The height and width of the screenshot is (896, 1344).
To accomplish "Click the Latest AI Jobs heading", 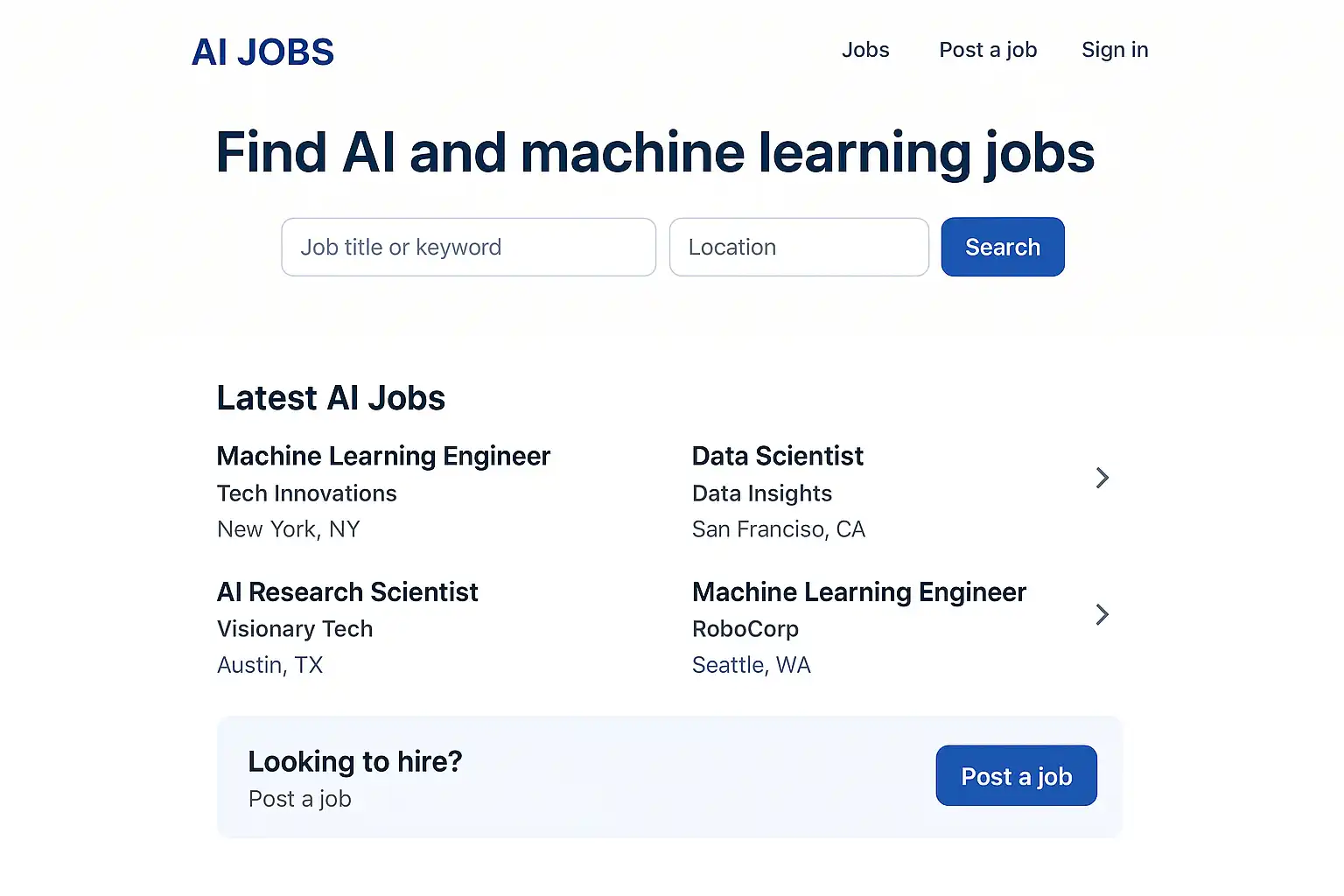I will pyautogui.click(x=331, y=398).
